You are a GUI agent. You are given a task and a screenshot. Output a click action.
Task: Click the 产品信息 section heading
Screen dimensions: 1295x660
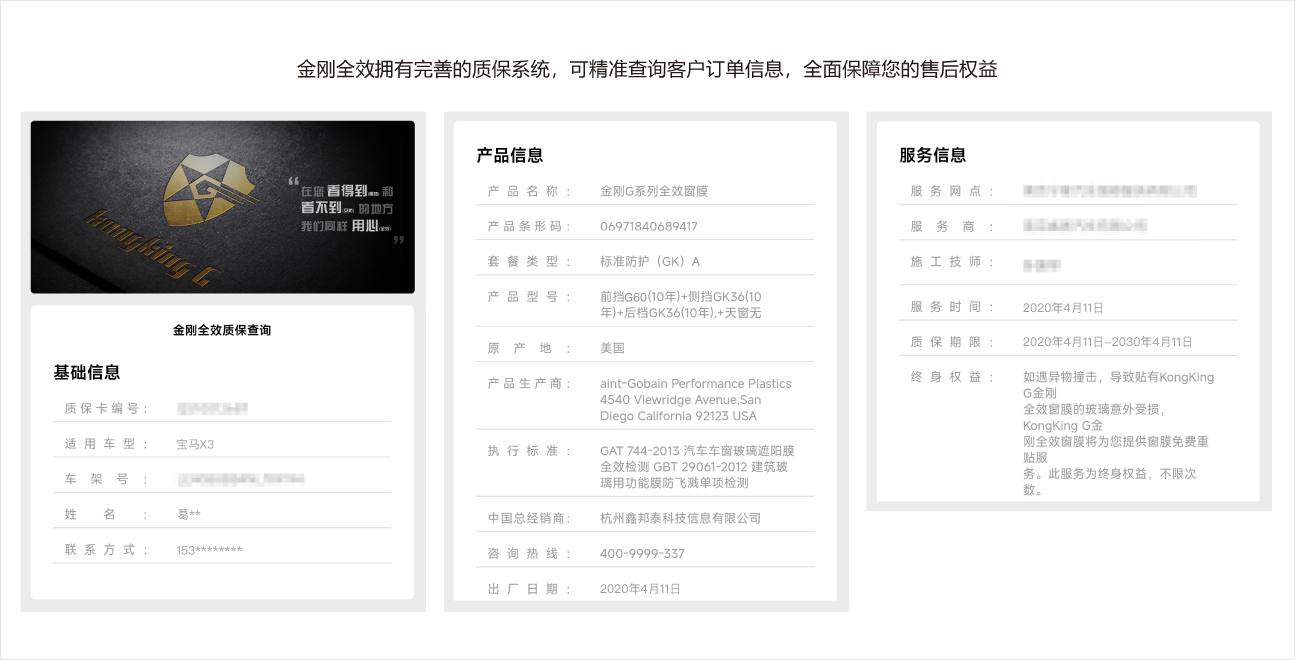click(510, 155)
